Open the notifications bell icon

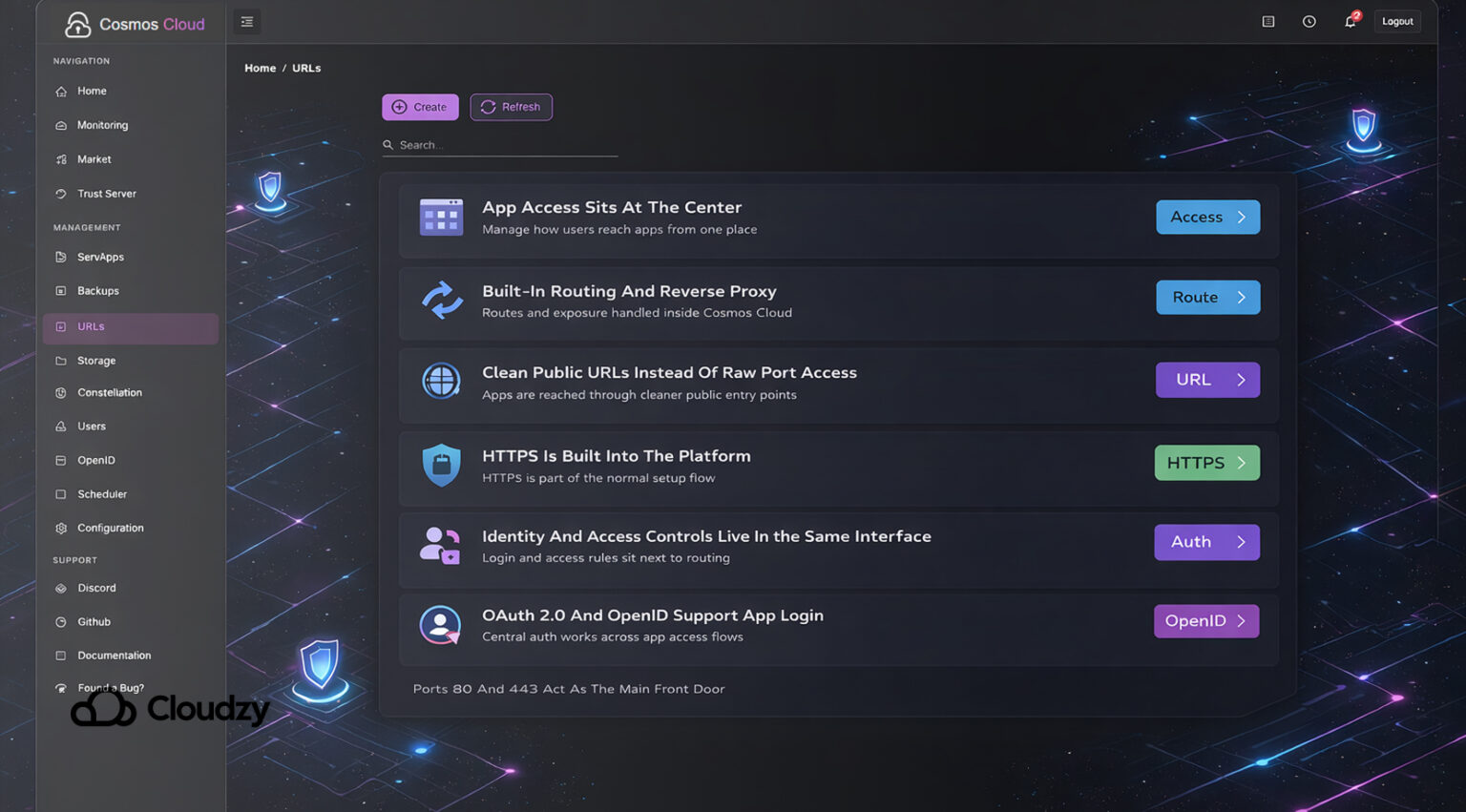click(1351, 21)
